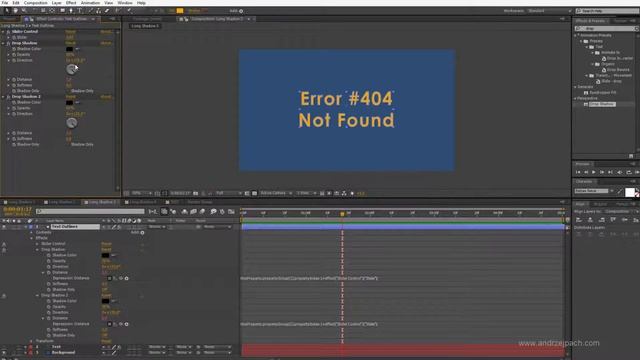The width and height of the screenshot is (640, 360).
Task: Open the Workspace dropdown
Action: (550, 11)
